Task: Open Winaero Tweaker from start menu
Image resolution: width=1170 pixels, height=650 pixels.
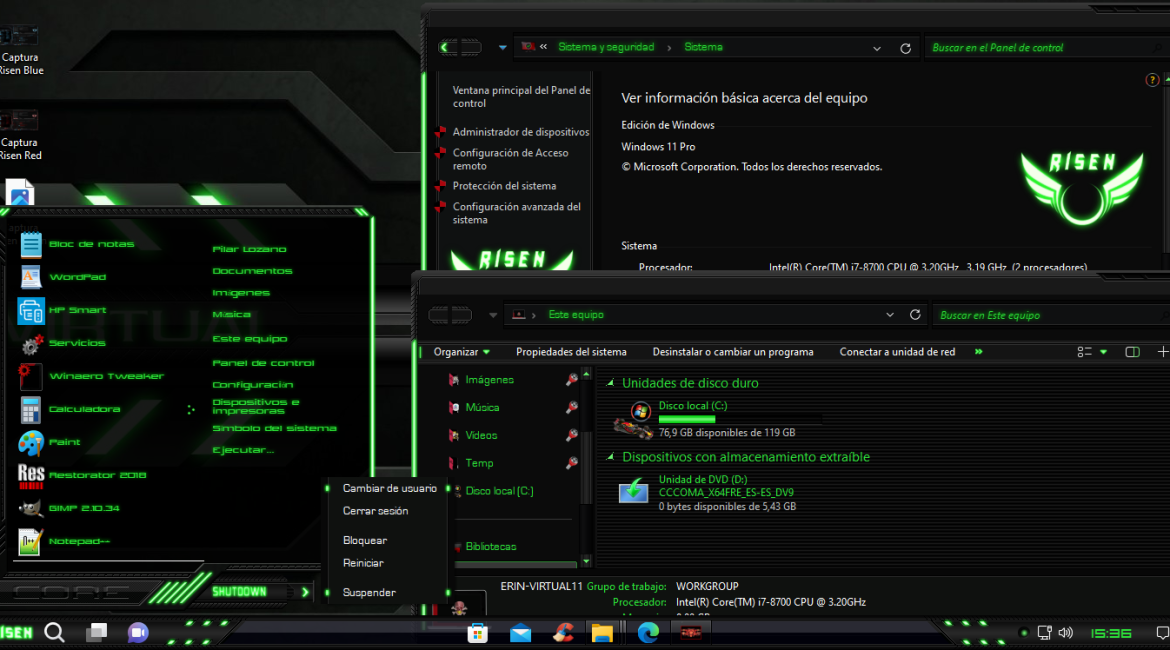Action: (x=105, y=376)
